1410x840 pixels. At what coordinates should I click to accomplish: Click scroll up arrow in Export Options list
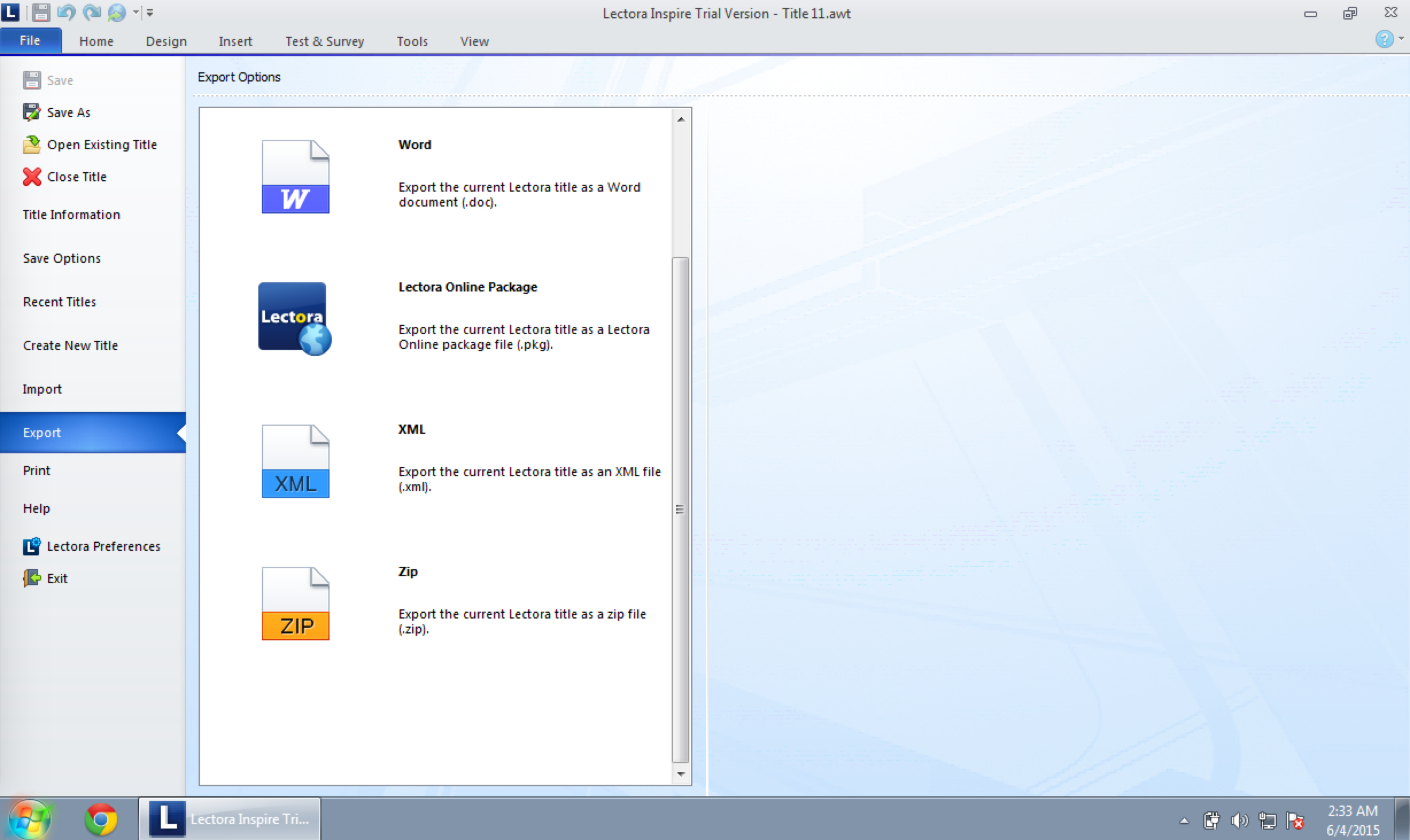(x=681, y=119)
